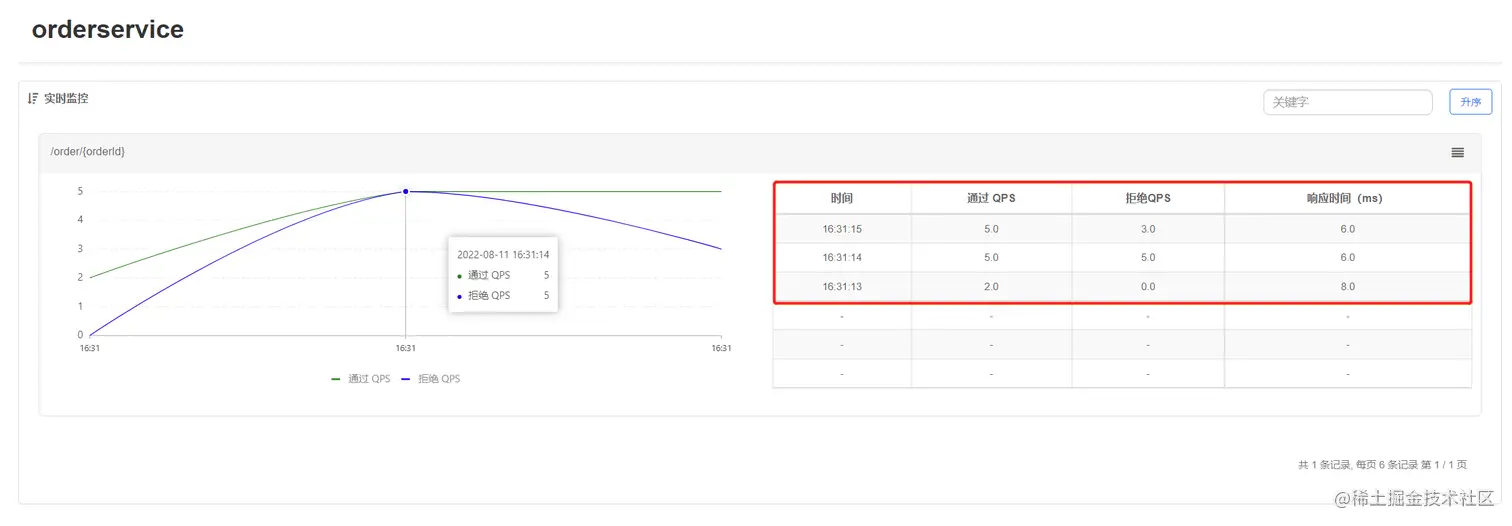Viewport: 1512px width, 526px height.
Task: Select the 16:31:15 time cell
Action: pyautogui.click(x=842, y=229)
